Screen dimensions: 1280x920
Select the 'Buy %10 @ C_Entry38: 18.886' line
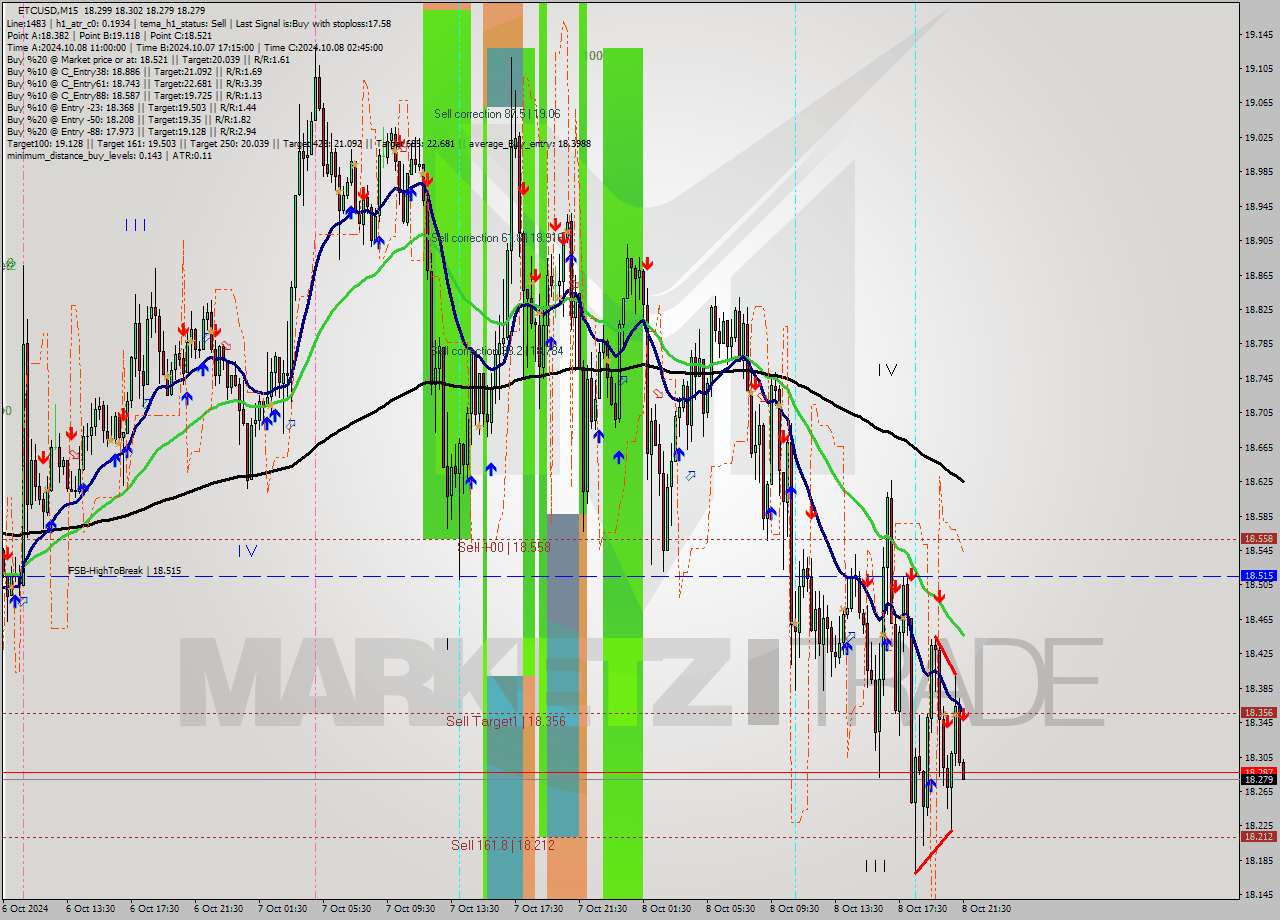click(134, 71)
